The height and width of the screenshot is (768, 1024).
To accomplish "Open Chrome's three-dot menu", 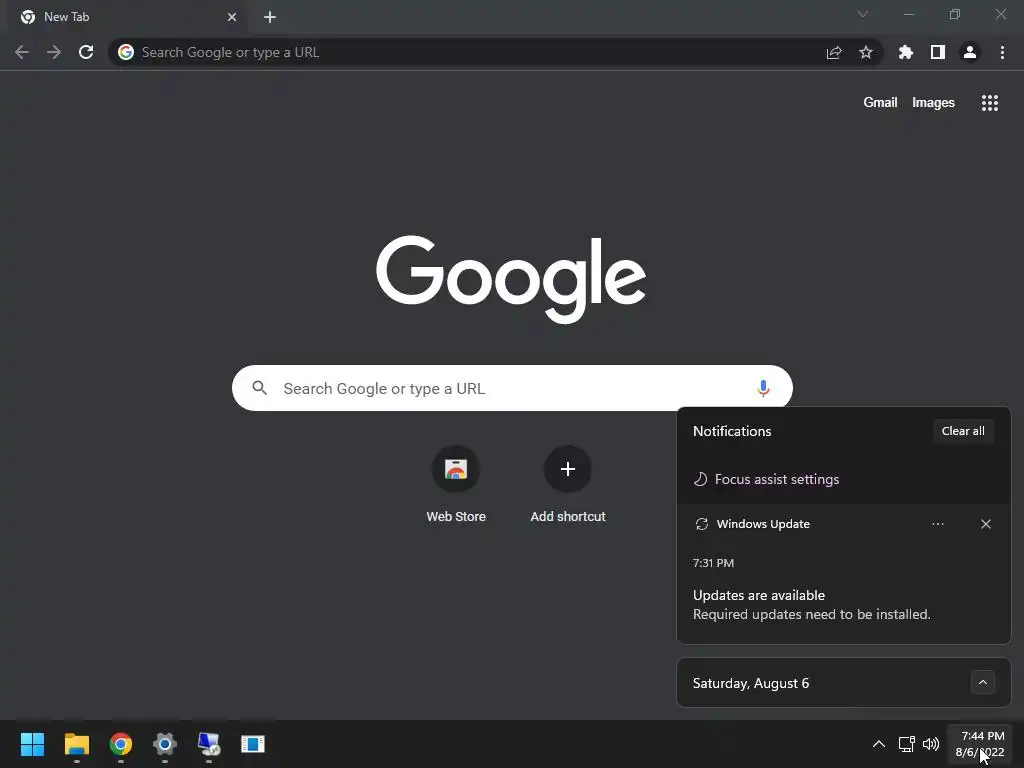I will point(1002,52).
